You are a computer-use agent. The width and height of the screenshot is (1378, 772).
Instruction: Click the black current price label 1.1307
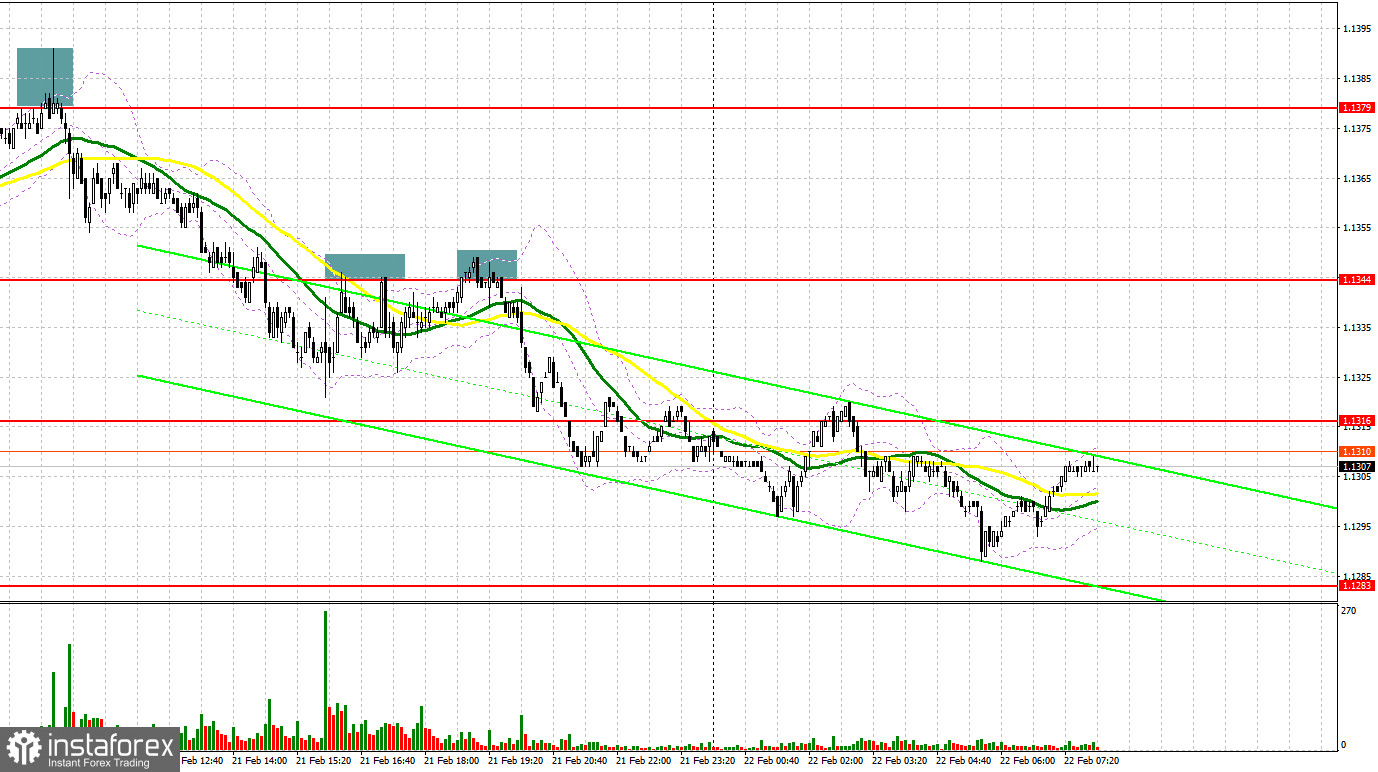pyautogui.click(x=1358, y=466)
